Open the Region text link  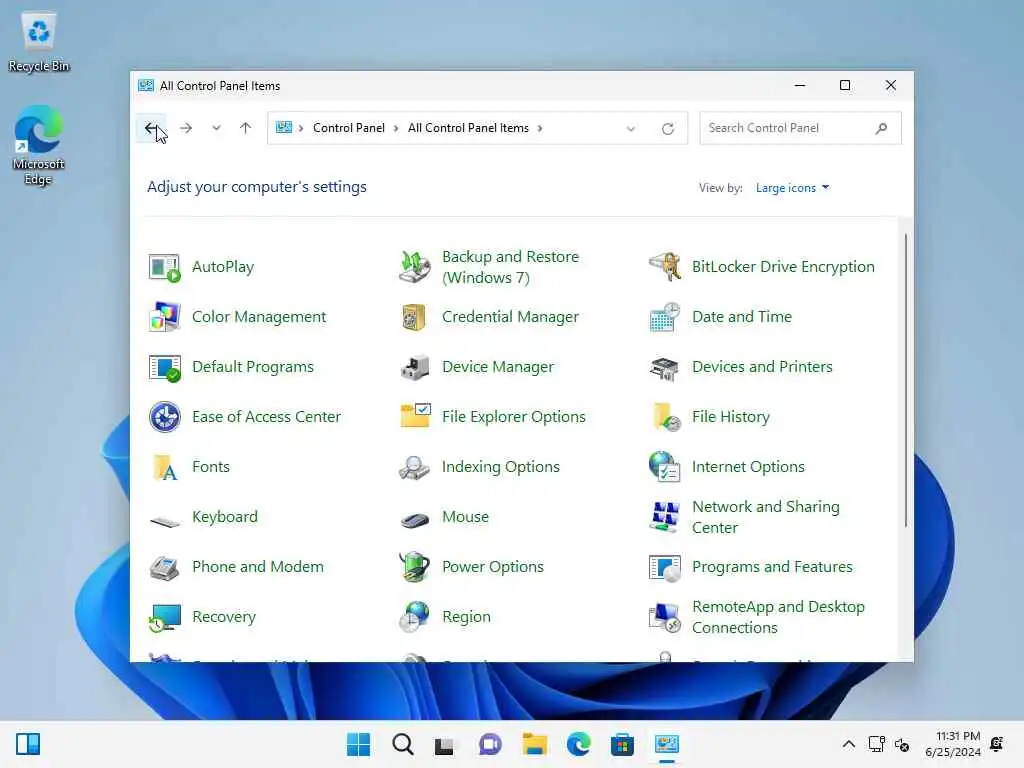click(466, 617)
